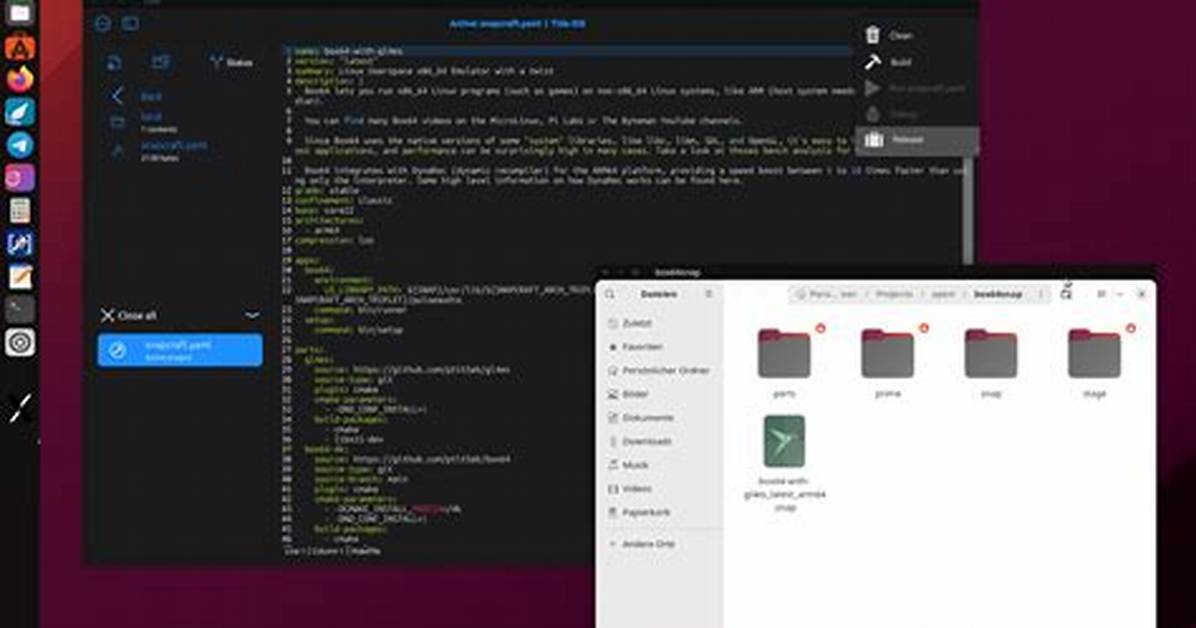Image resolution: width=1196 pixels, height=628 pixels.
Task: Select the Release menu entry
Action: click(918, 140)
